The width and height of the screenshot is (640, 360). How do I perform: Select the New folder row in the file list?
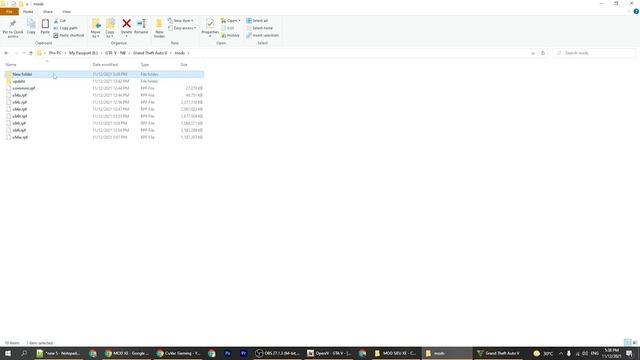pyautogui.click(x=104, y=74)
